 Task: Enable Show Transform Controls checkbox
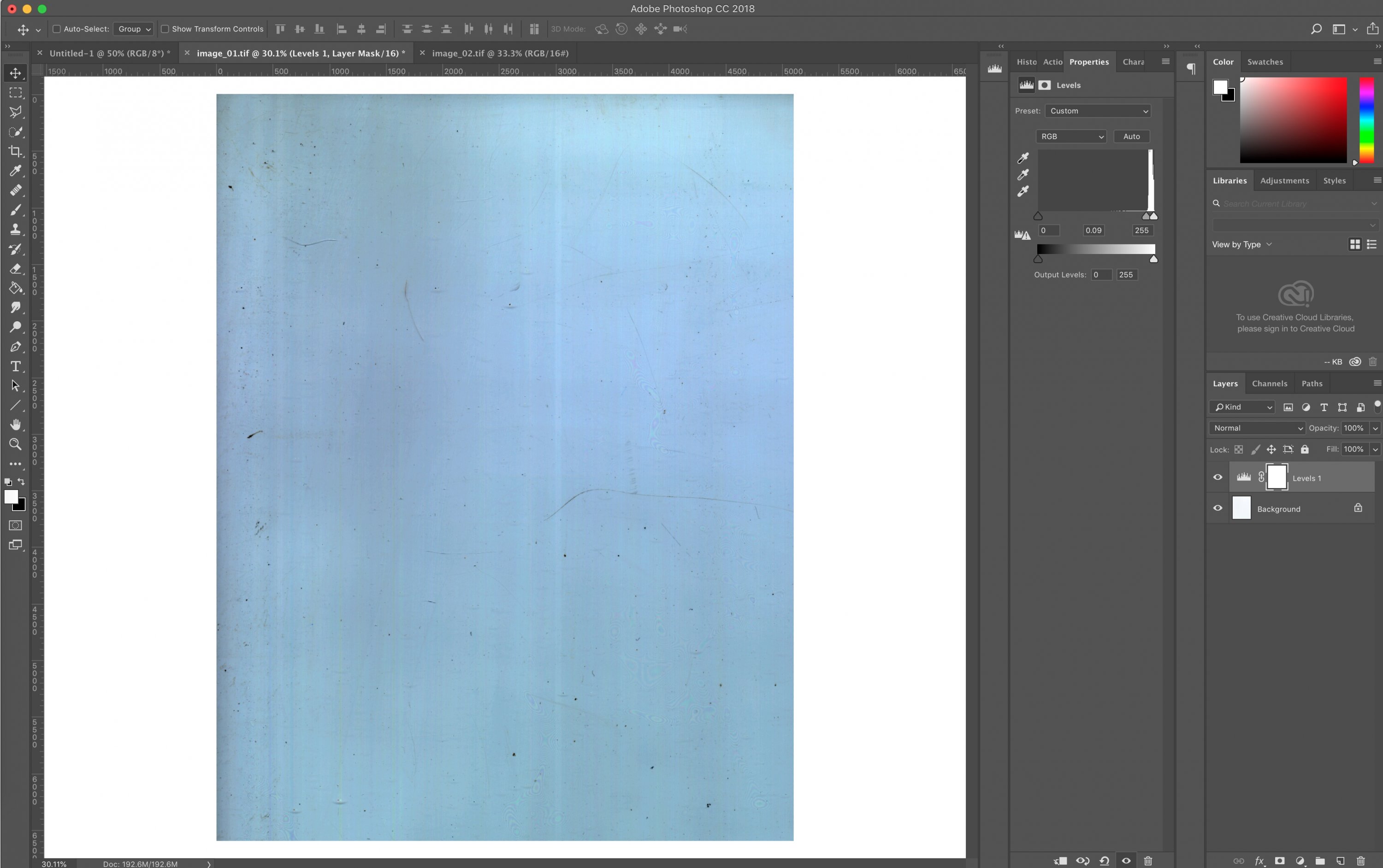(165, 29)
